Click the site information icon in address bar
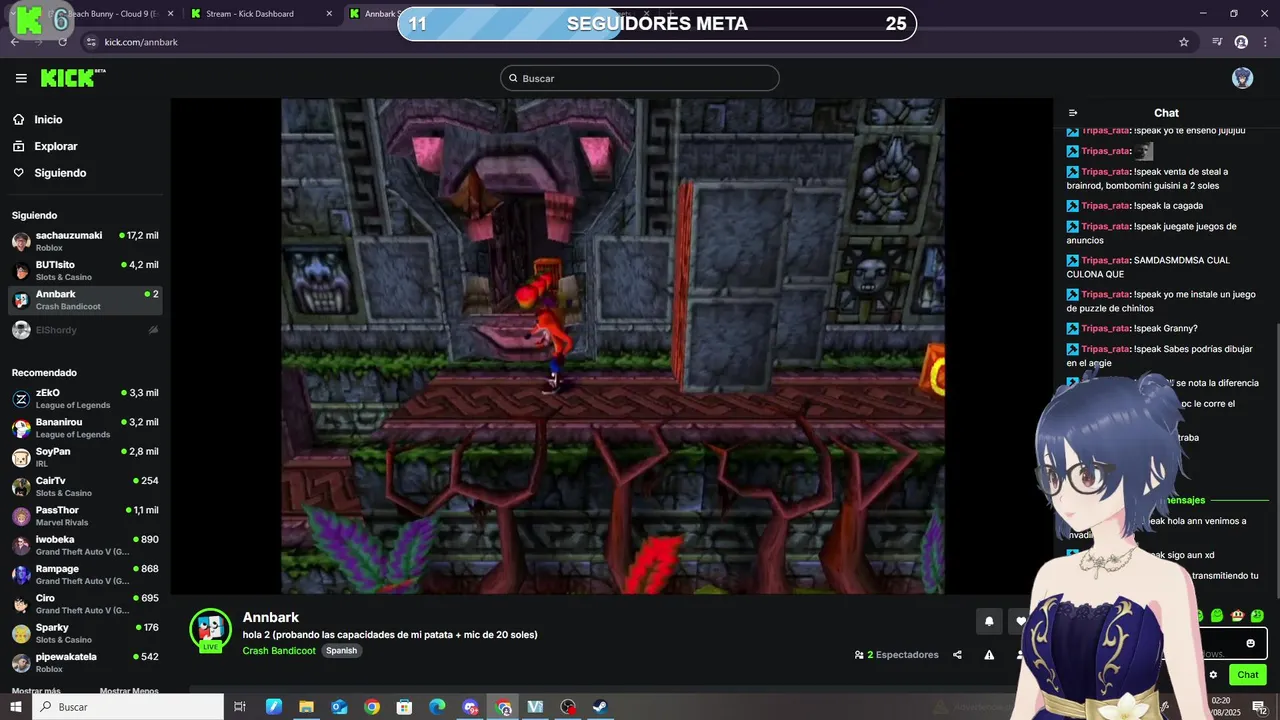Viewport: 1280px width, 720px height. (91, 42)
